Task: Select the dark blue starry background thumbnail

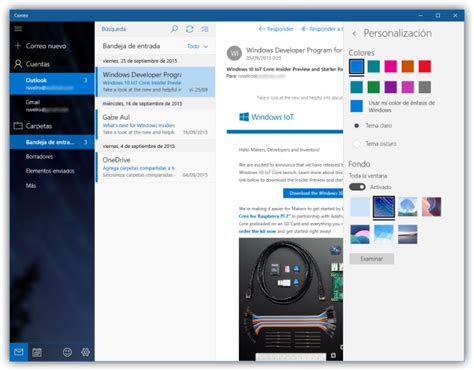Action: [384, 207]
